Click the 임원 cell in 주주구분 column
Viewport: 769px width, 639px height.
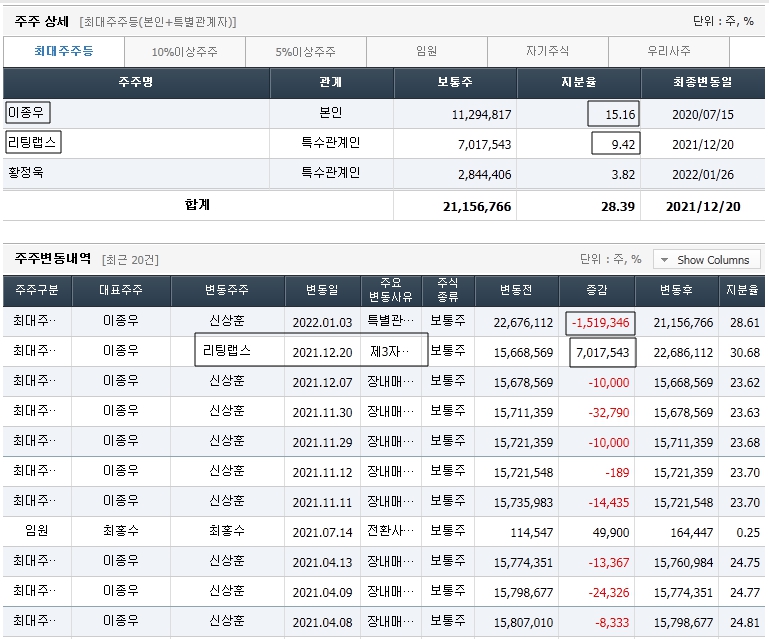[x=37, y=531]
